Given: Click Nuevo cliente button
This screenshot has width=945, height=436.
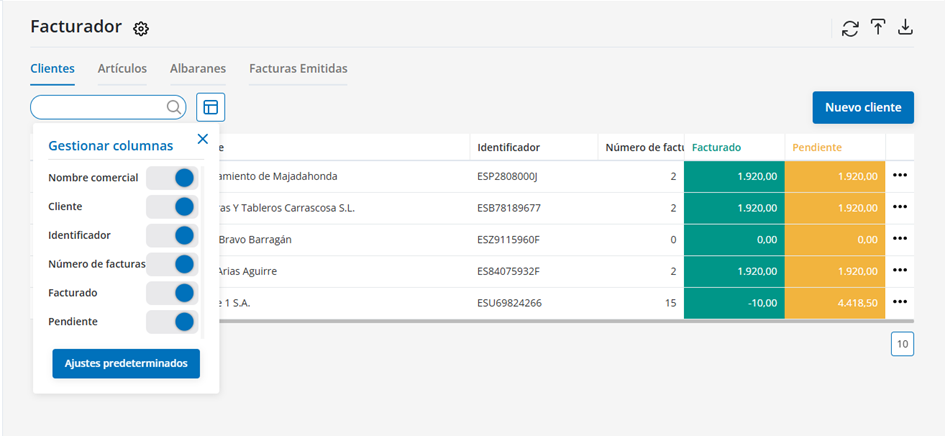Looking at the screenshot, I should pos(863,107).
